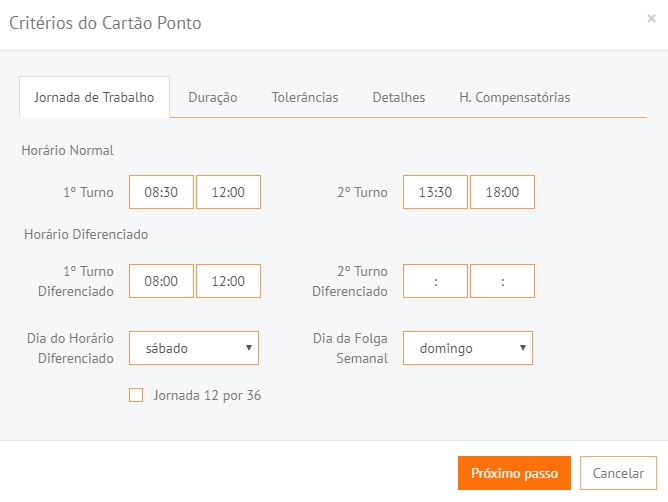The width and height of the screenshot is (668, 502).
Task: Open the Duração tab
Action: pyautogui.click(x=212, y=97)
